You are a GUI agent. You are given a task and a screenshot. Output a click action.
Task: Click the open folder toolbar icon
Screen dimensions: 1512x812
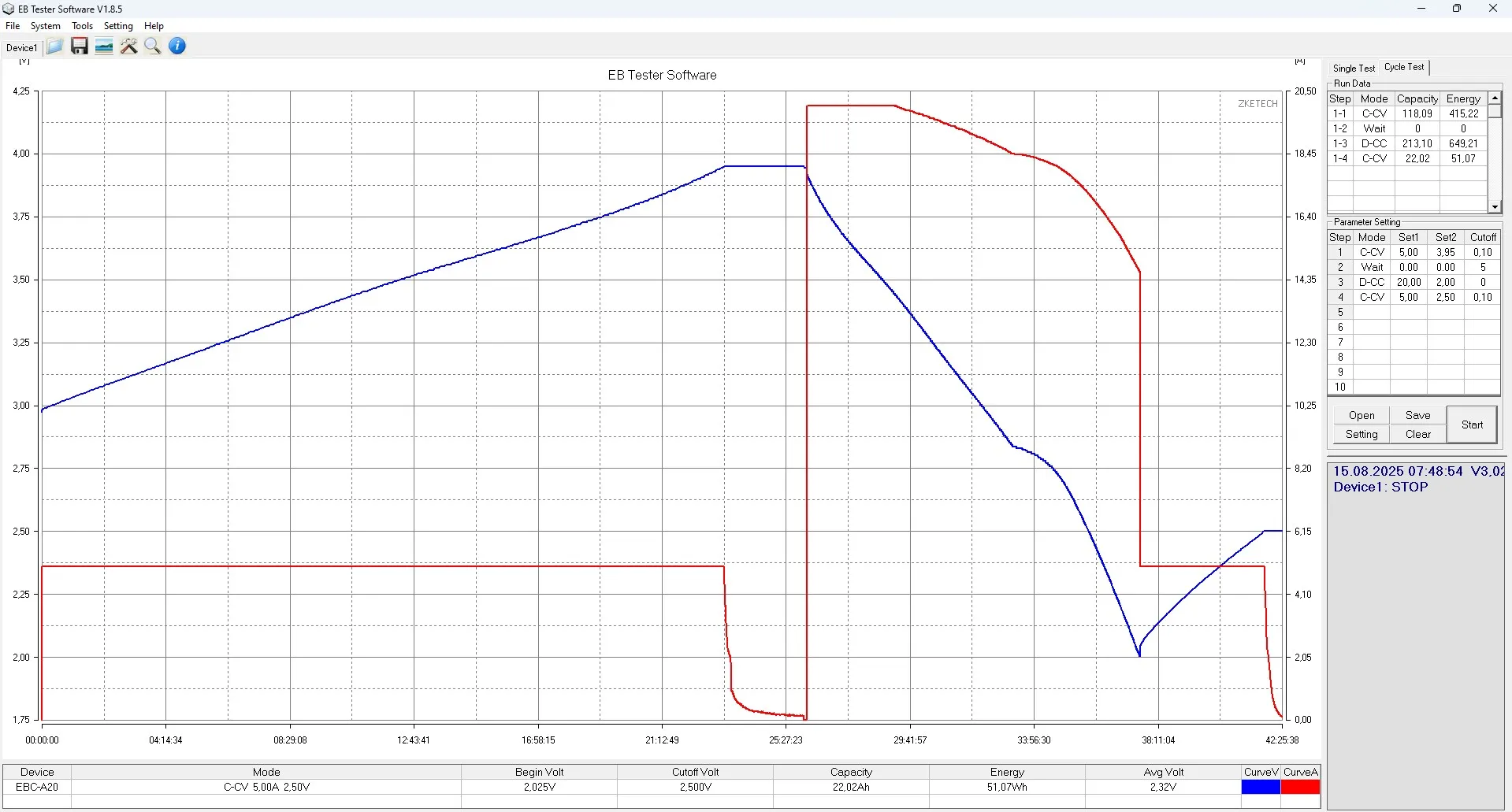pyautogui.click(x=54, y=46)
